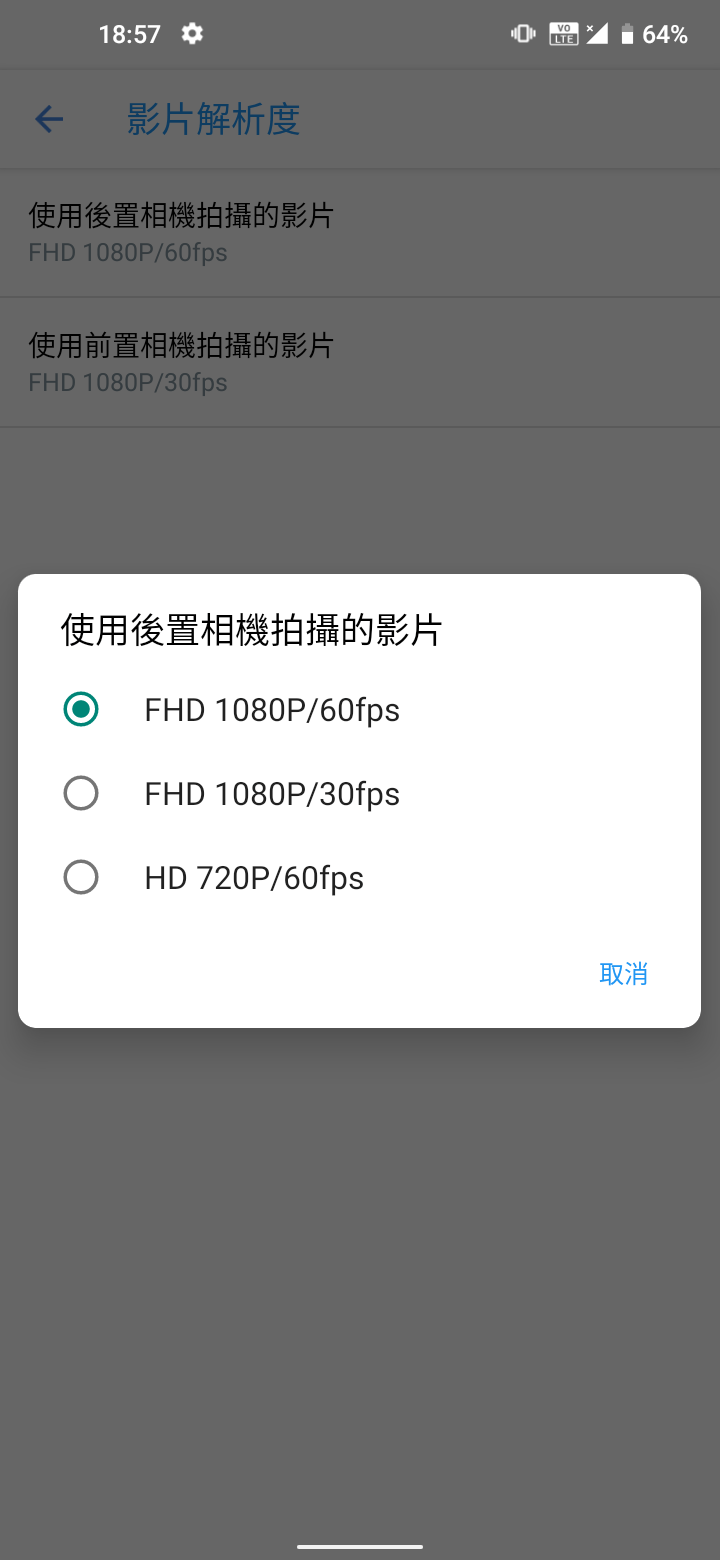Tap the mobile signal strength icon
The image size is (720, 1560).
(597, 34)
